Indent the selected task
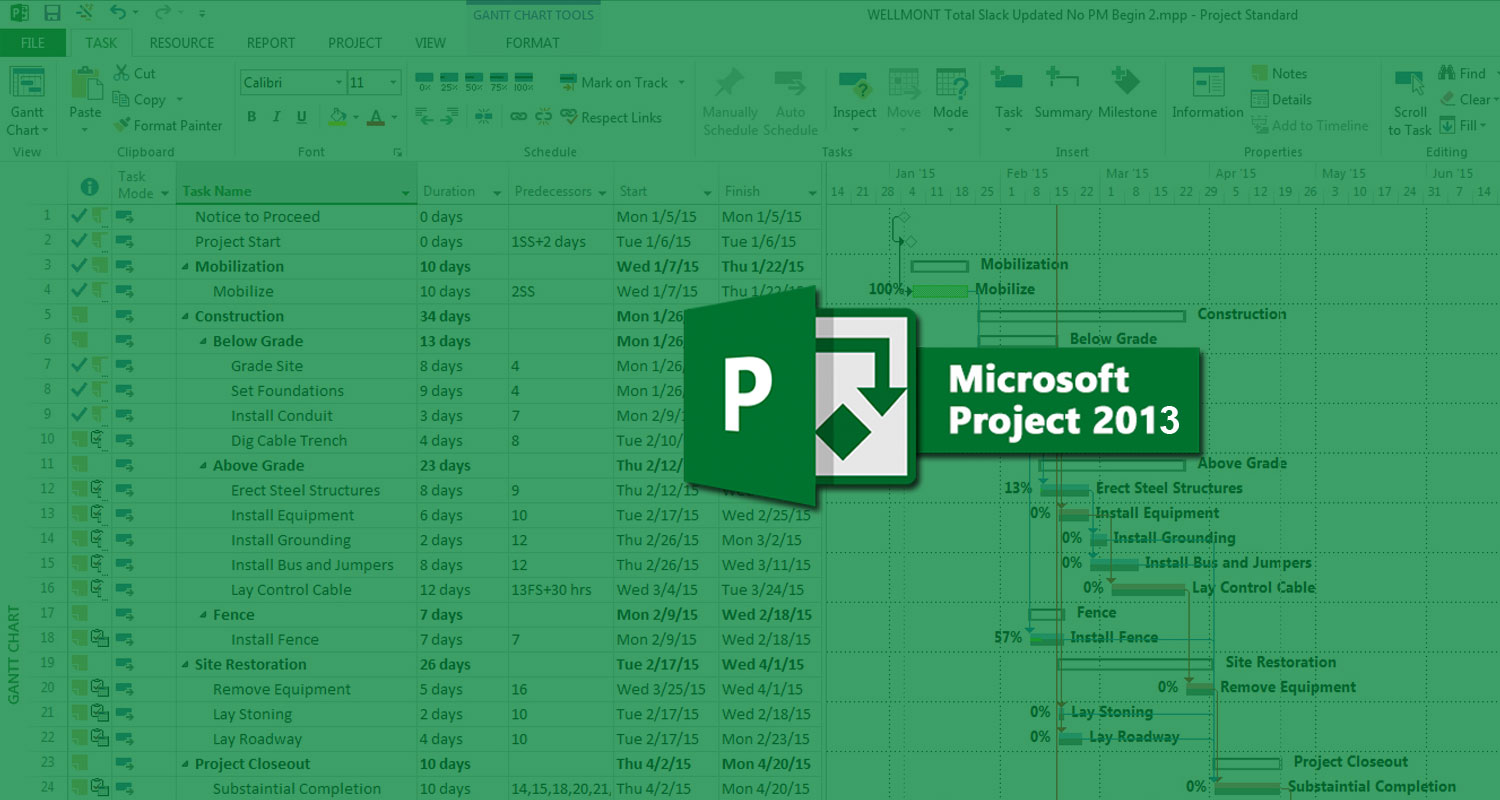The height and width of the screenshot is (800, 1500). [449, 117]
